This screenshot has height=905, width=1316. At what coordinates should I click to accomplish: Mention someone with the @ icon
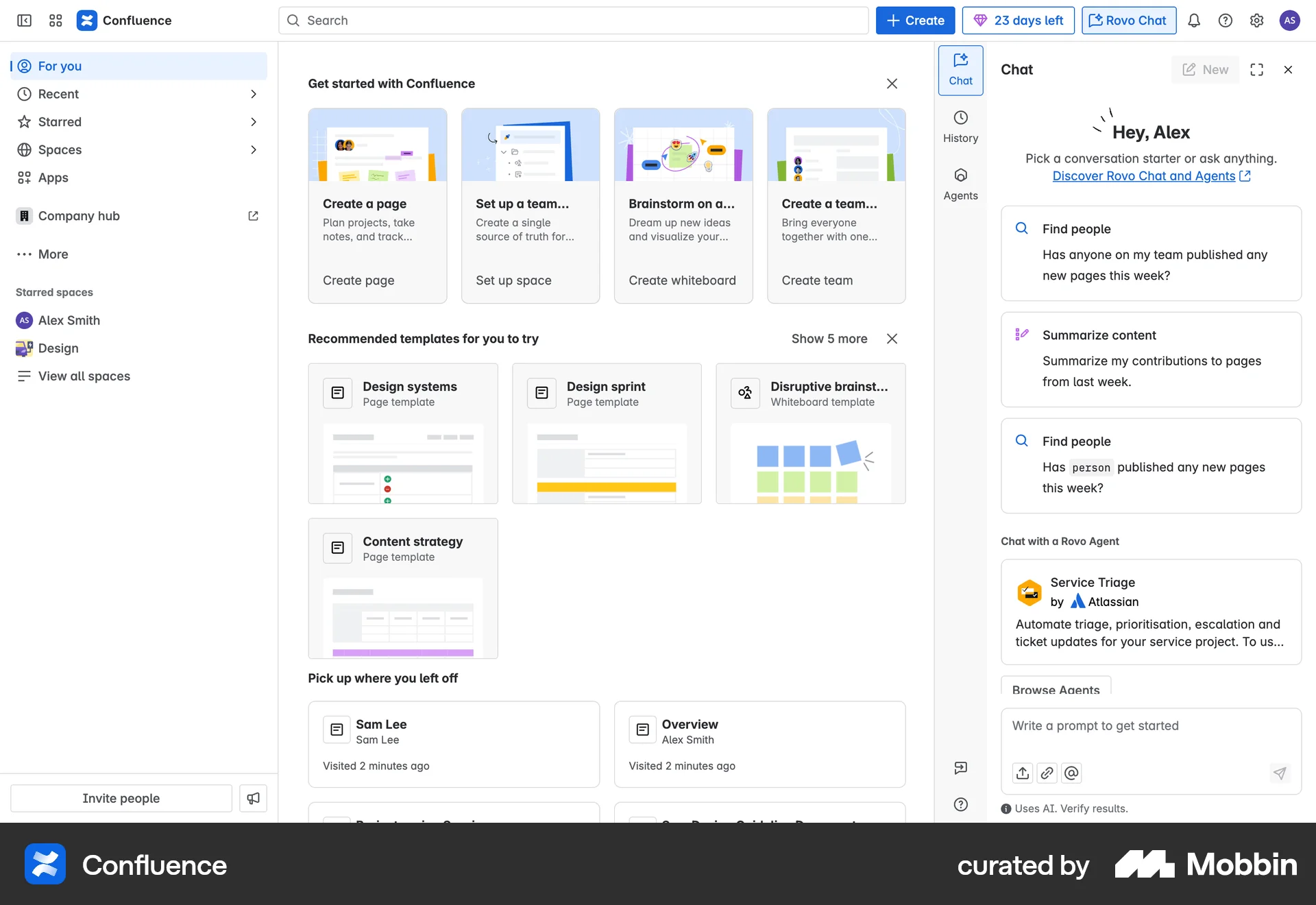tap(1071, 773)
